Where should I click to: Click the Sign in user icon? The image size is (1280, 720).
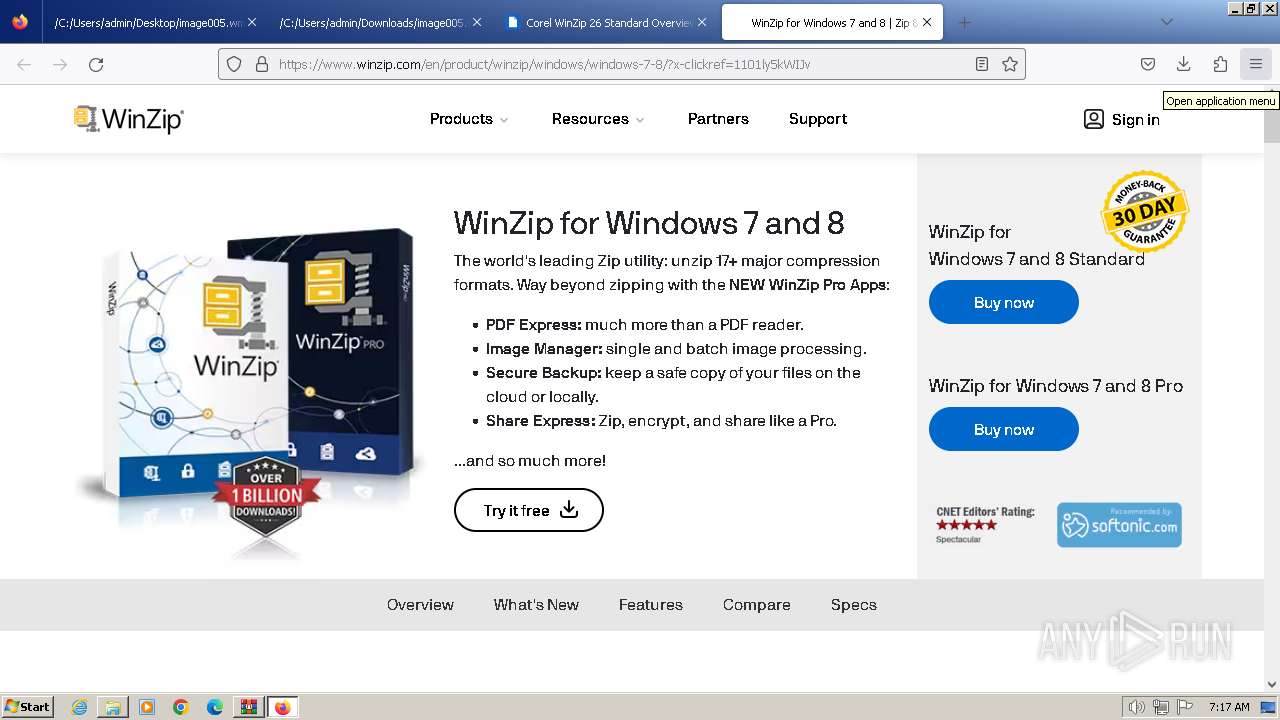coord(1094,119)
